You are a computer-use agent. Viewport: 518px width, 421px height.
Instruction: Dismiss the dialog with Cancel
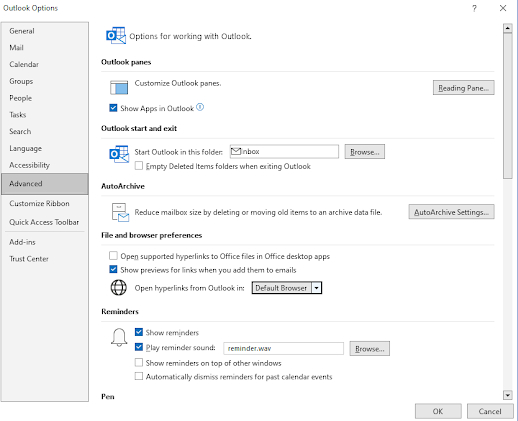490,411
